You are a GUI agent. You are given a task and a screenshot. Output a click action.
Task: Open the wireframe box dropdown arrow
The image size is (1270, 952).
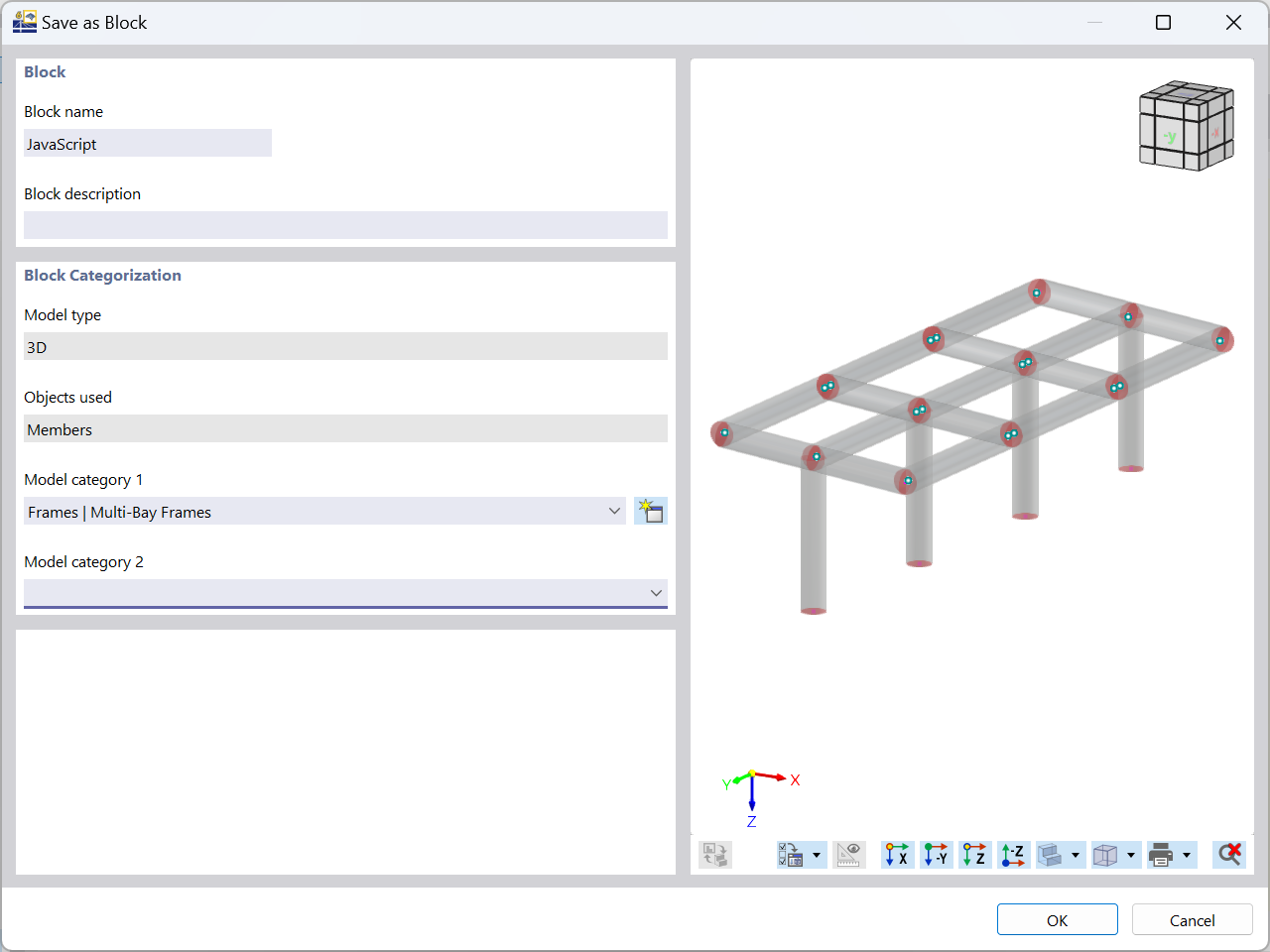(x=1131, y=855)
